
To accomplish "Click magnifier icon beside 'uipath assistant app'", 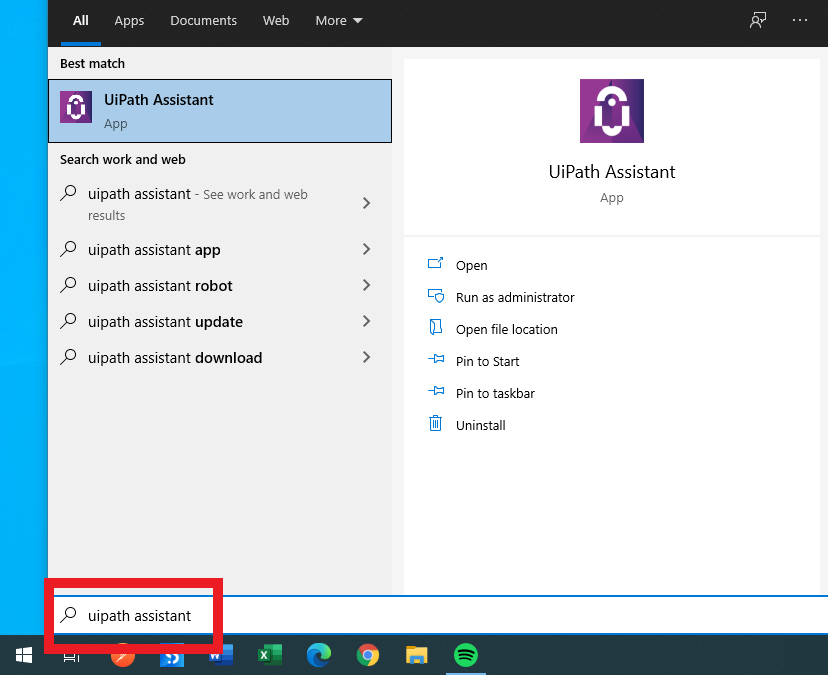I will coord(68,249).
